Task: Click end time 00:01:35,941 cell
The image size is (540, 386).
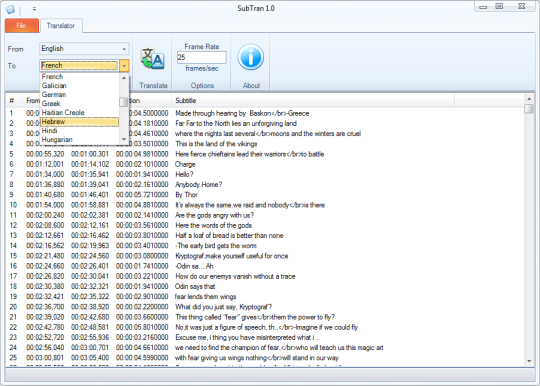Action: click(x=90, y=174)
